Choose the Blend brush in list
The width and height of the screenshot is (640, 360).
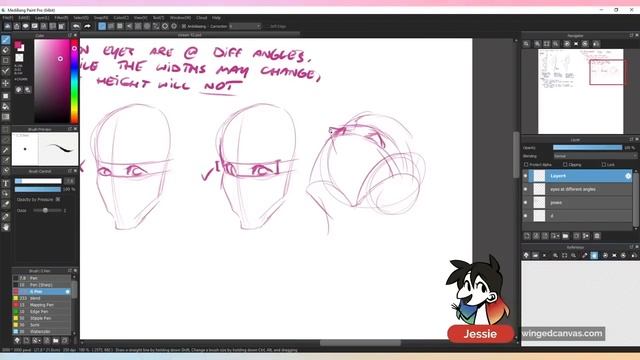[x=42, y=298]
